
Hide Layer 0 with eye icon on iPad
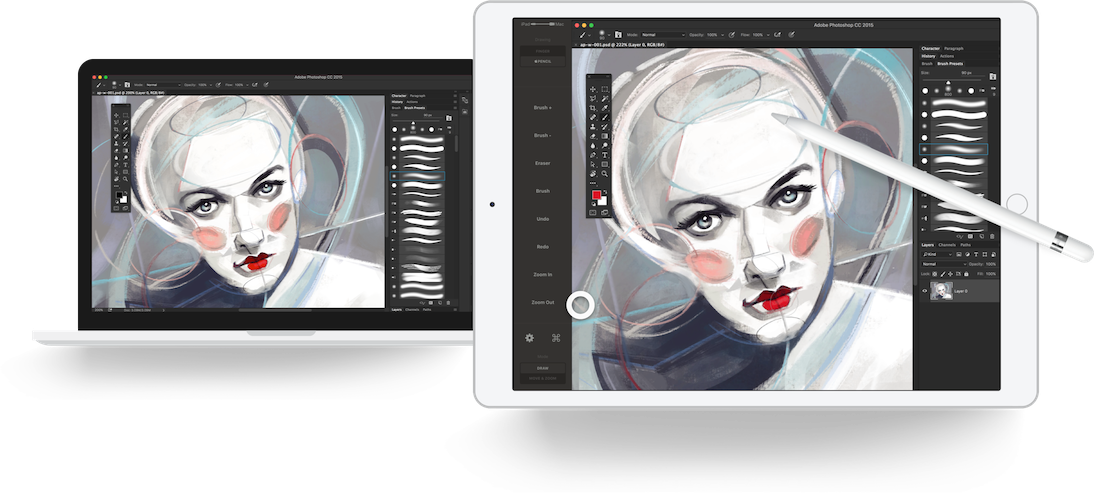coord(925,291)
